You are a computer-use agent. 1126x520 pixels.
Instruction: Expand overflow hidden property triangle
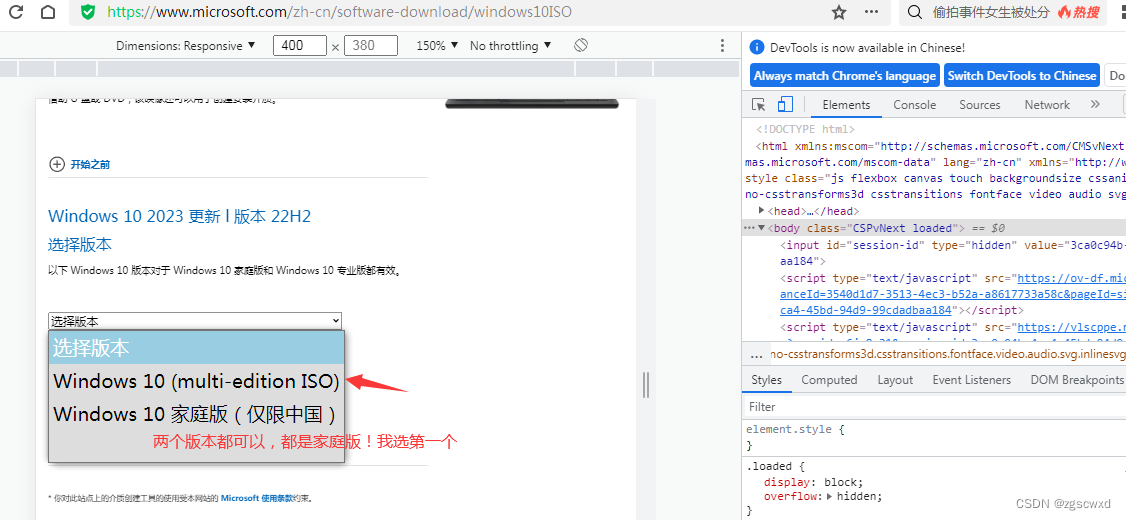click(x=830, y=496)
